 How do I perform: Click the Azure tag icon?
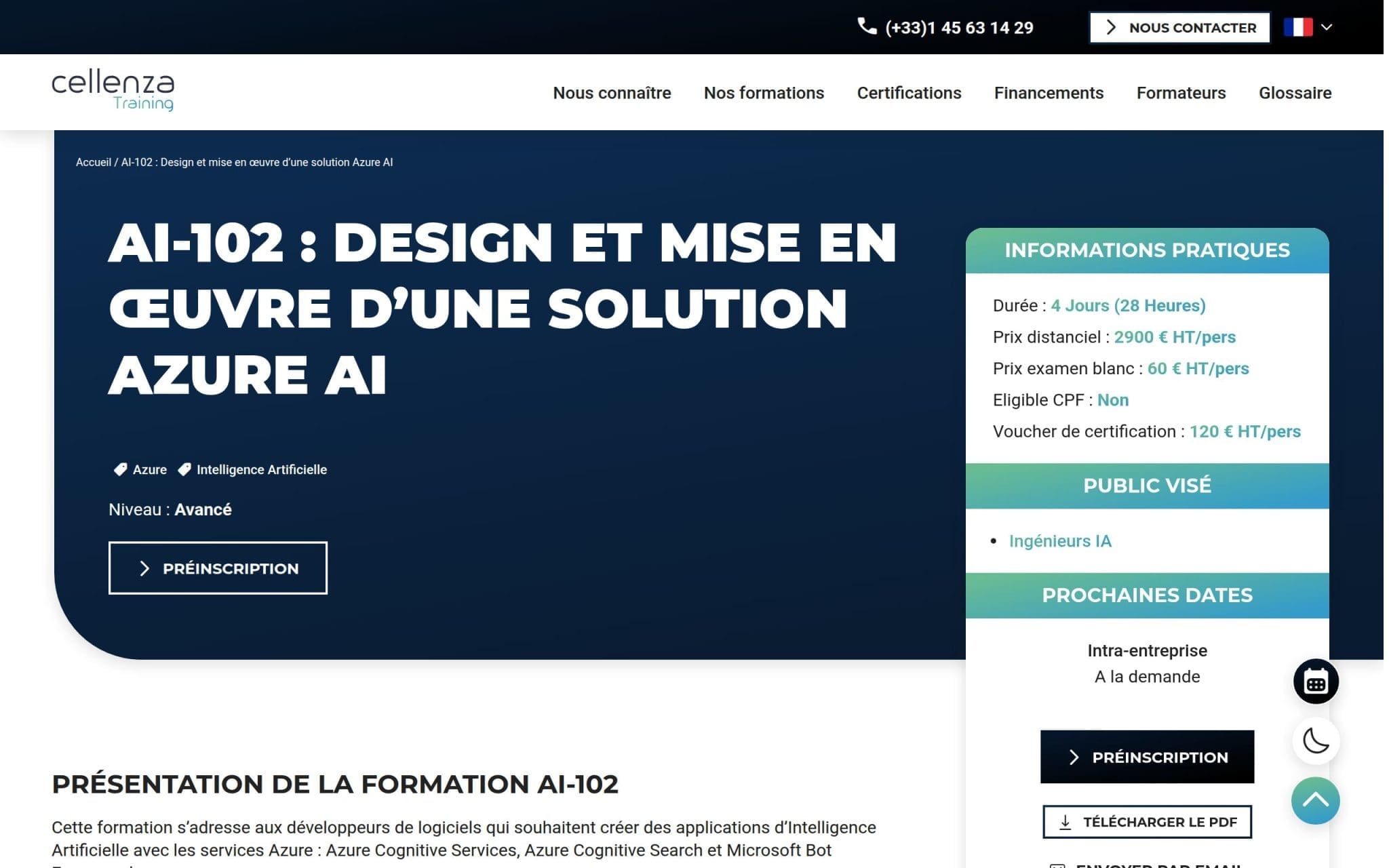coord(120,469)
